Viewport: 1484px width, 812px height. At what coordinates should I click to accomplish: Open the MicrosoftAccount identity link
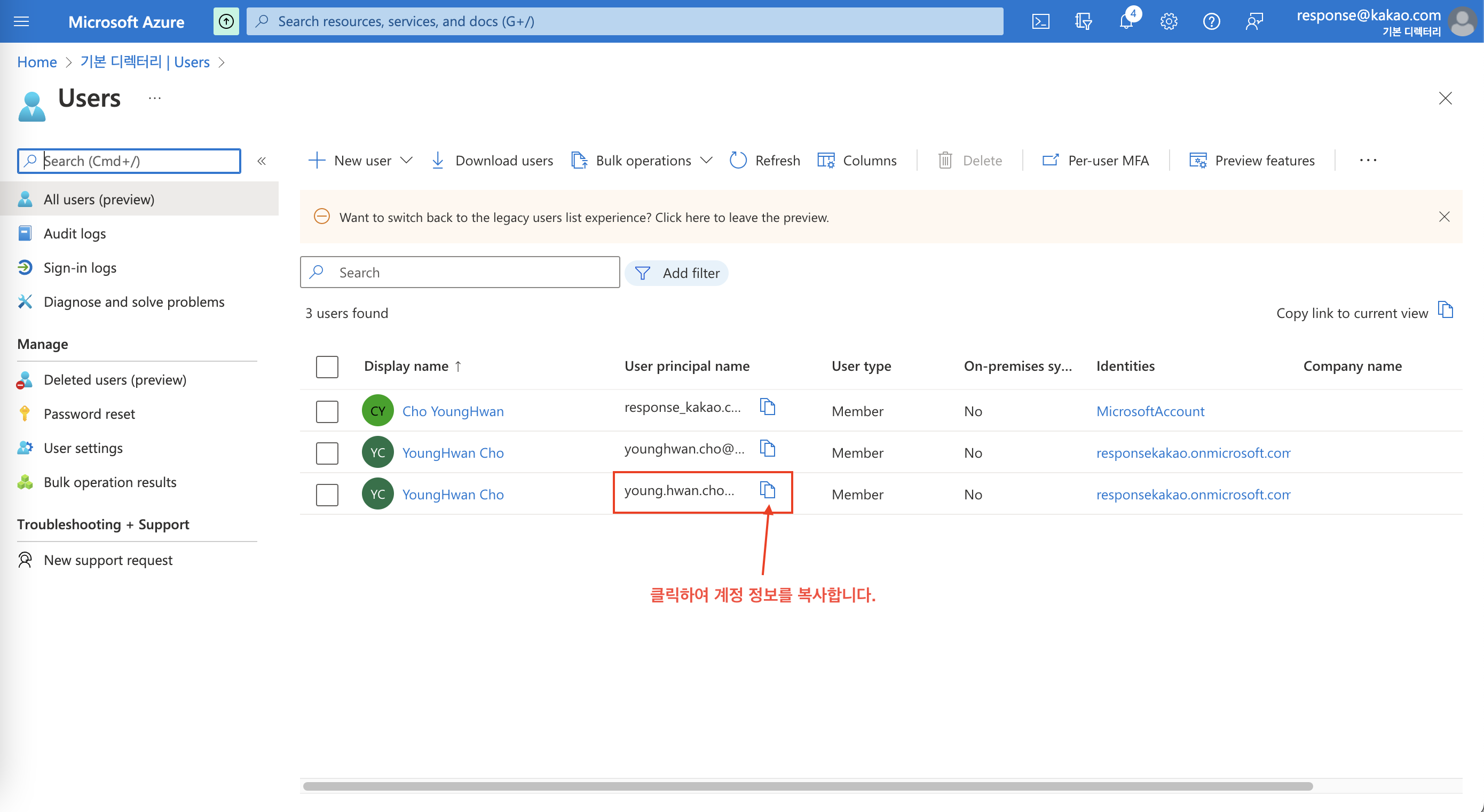click(x=1150, y=411)
